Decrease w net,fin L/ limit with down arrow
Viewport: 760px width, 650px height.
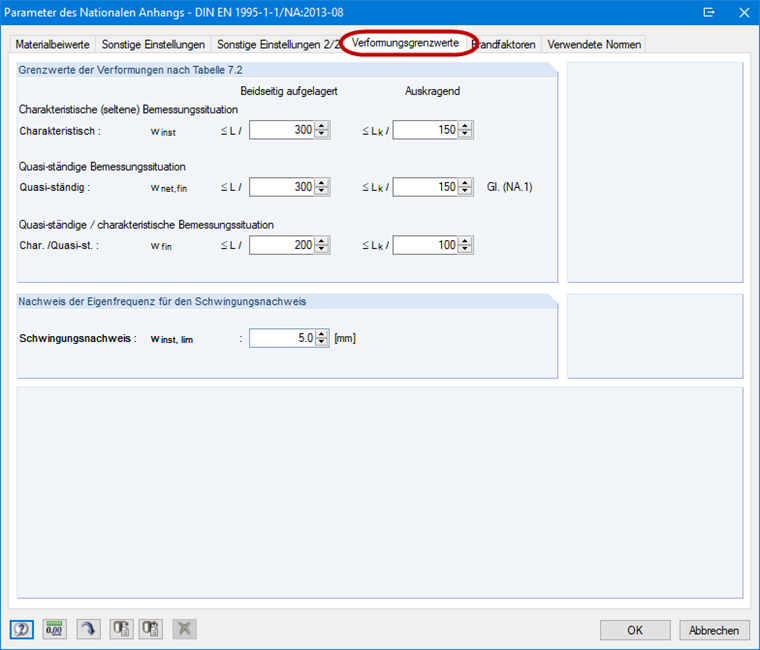coord(321,191)
